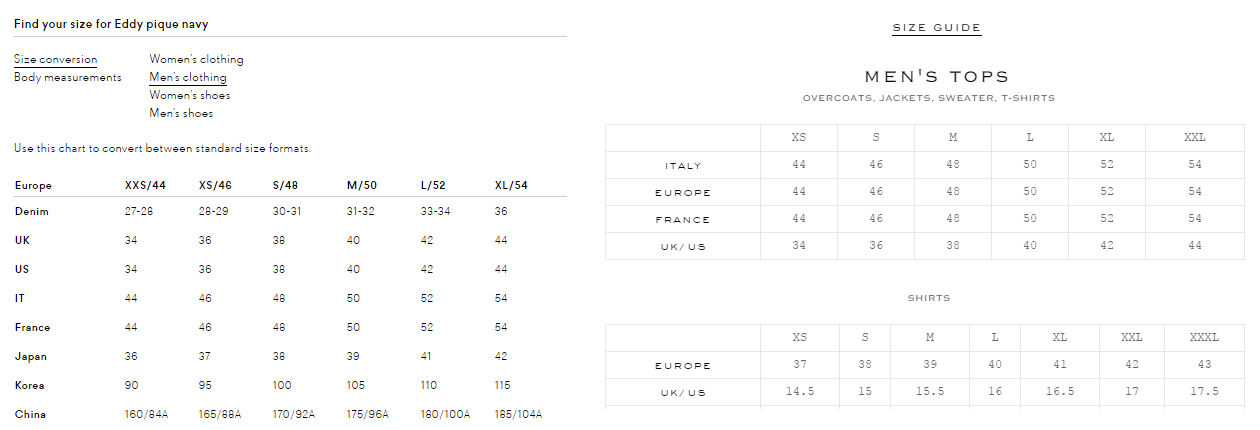
Task: Choose Men's shoes size chart
Action: tap(181, 113)
